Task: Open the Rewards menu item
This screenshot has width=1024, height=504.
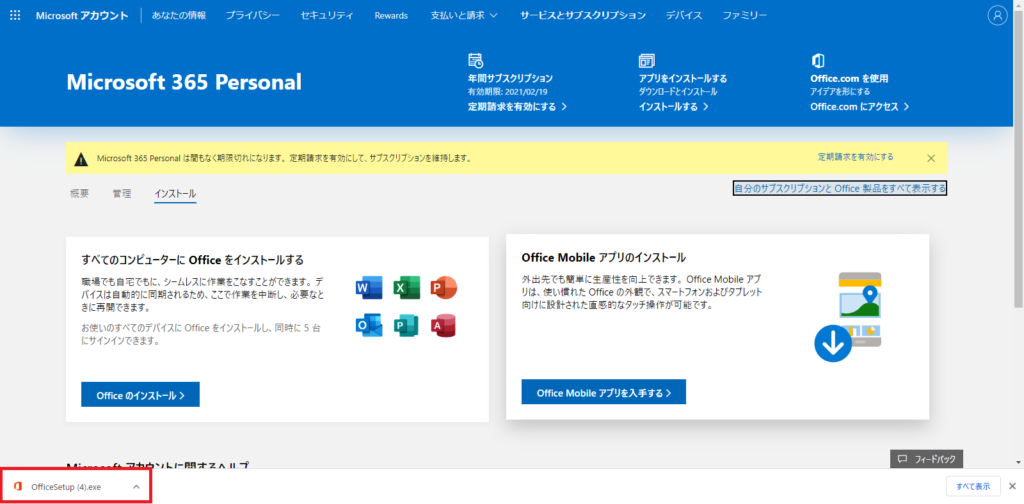Action: [391, 15]
